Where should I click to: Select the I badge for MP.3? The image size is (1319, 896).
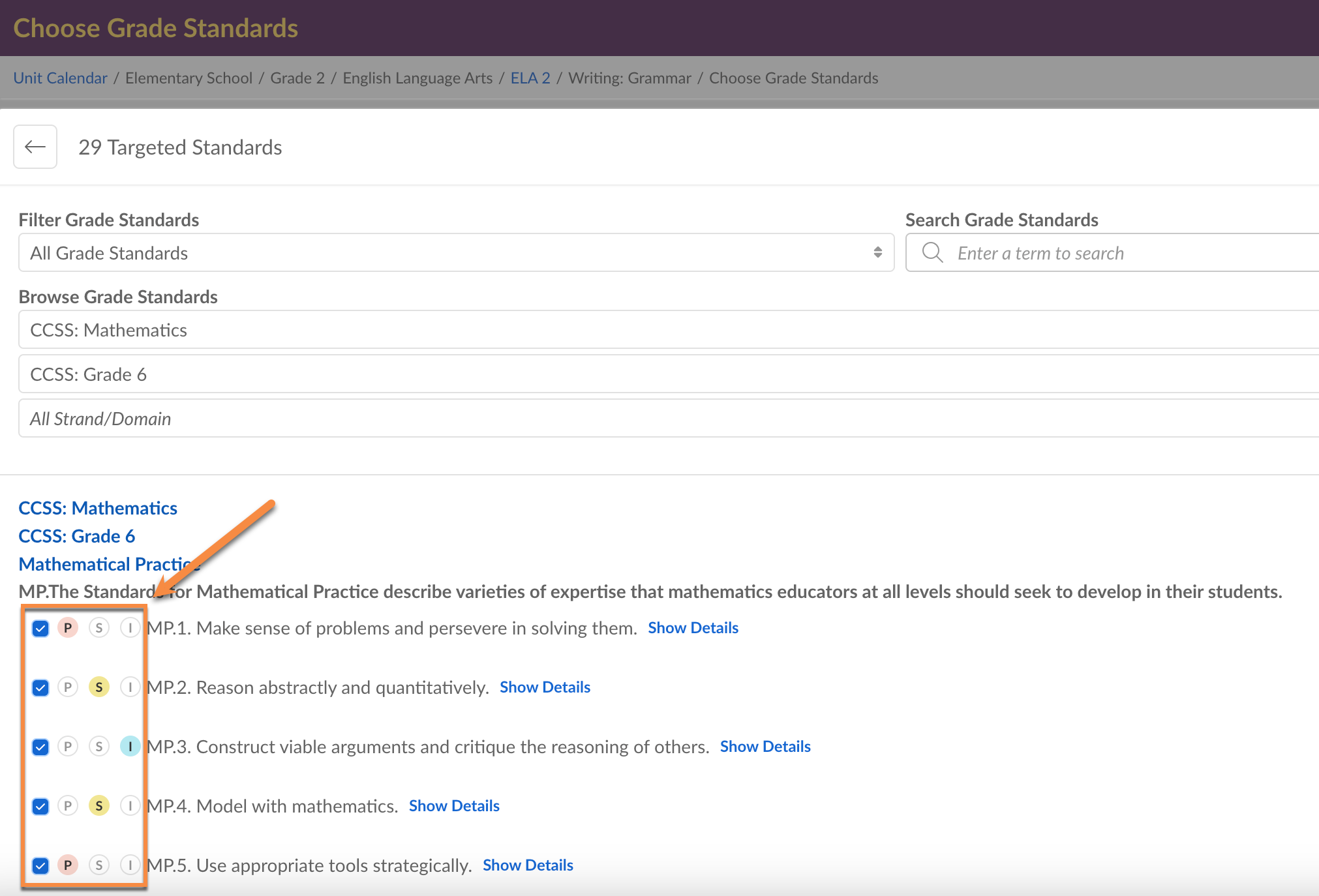click(130, 747)
